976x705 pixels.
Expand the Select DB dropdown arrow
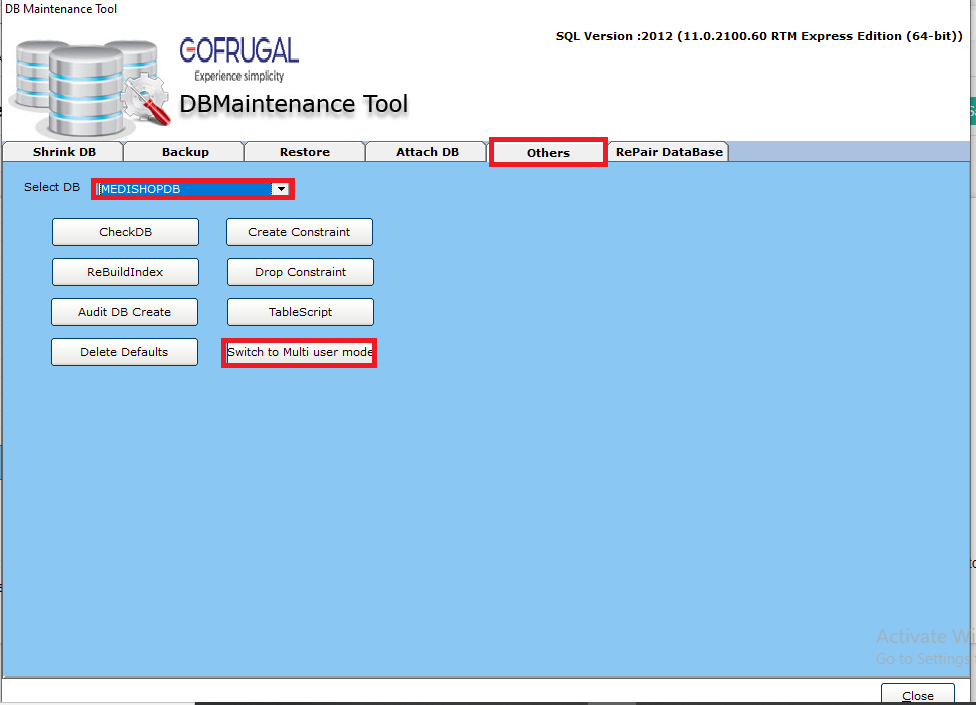coord(281,189)
